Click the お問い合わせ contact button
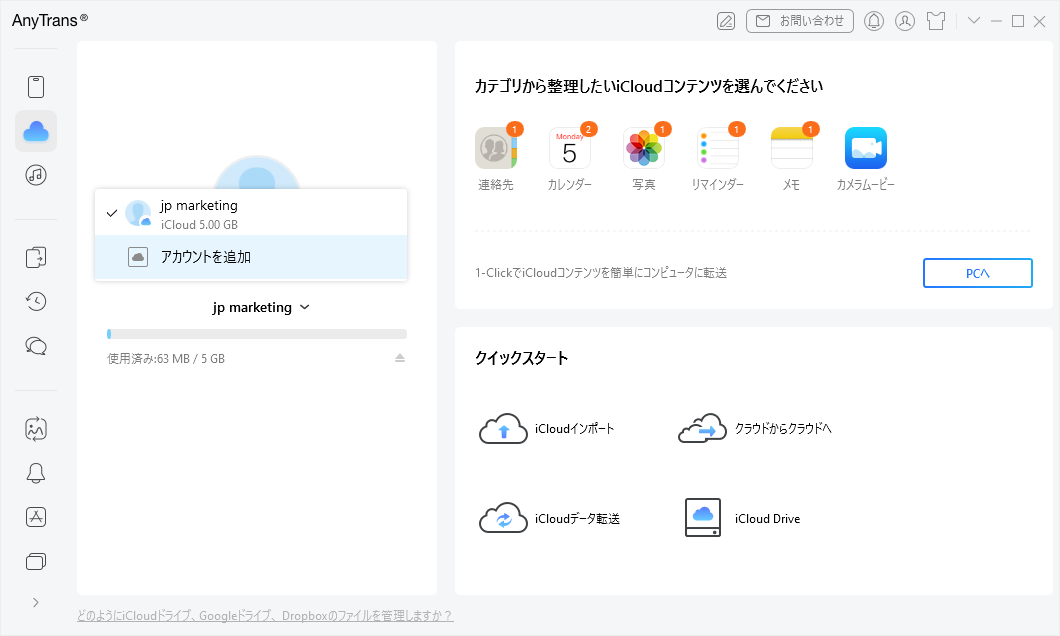Image resolution: width=1060 pixels, height=636 pixels. [800, 21]
